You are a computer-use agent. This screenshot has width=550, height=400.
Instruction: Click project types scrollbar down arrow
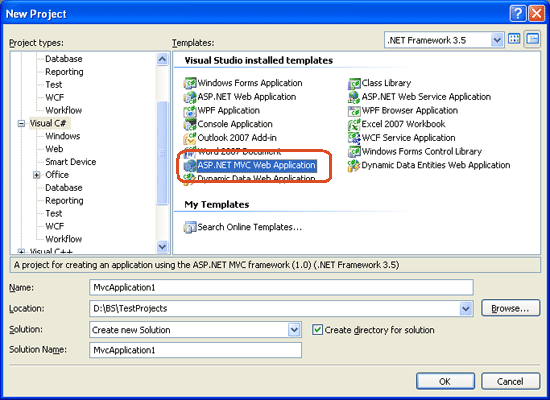pyautogui.click(x=162, y=247)
